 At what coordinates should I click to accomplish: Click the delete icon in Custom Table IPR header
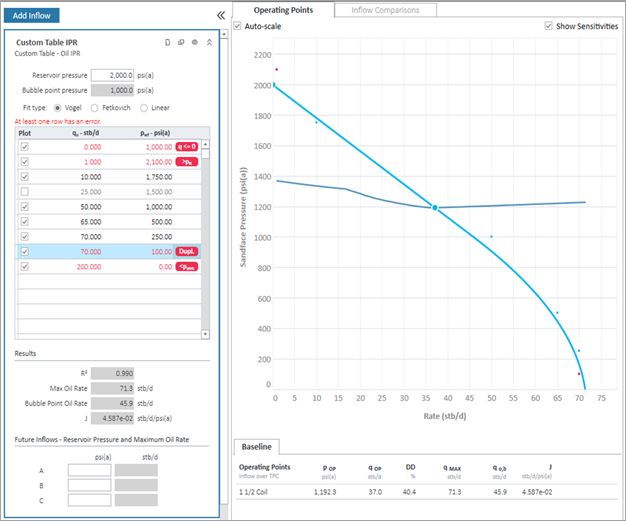[x=168, y=42]
